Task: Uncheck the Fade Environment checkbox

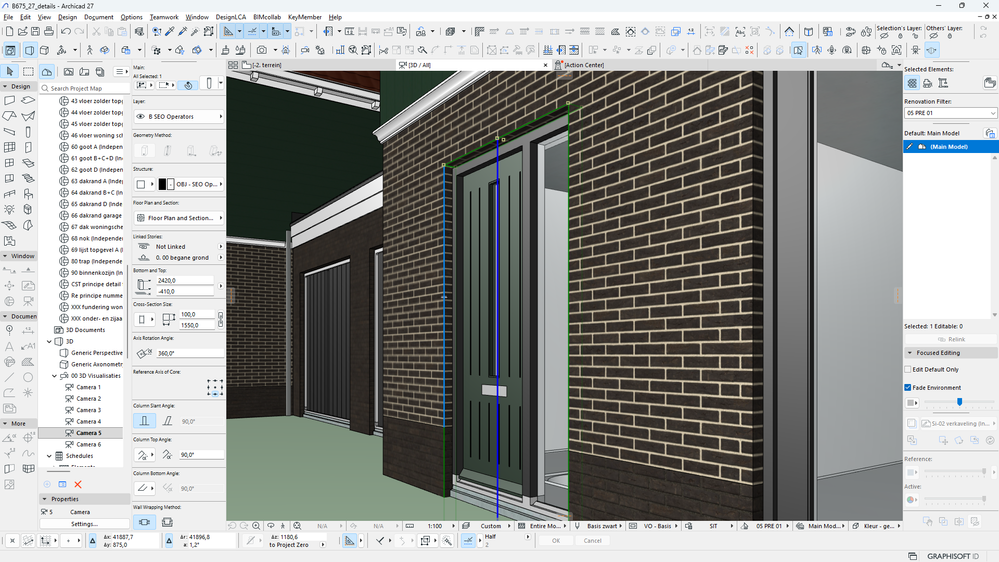Action: click(908, 387)
